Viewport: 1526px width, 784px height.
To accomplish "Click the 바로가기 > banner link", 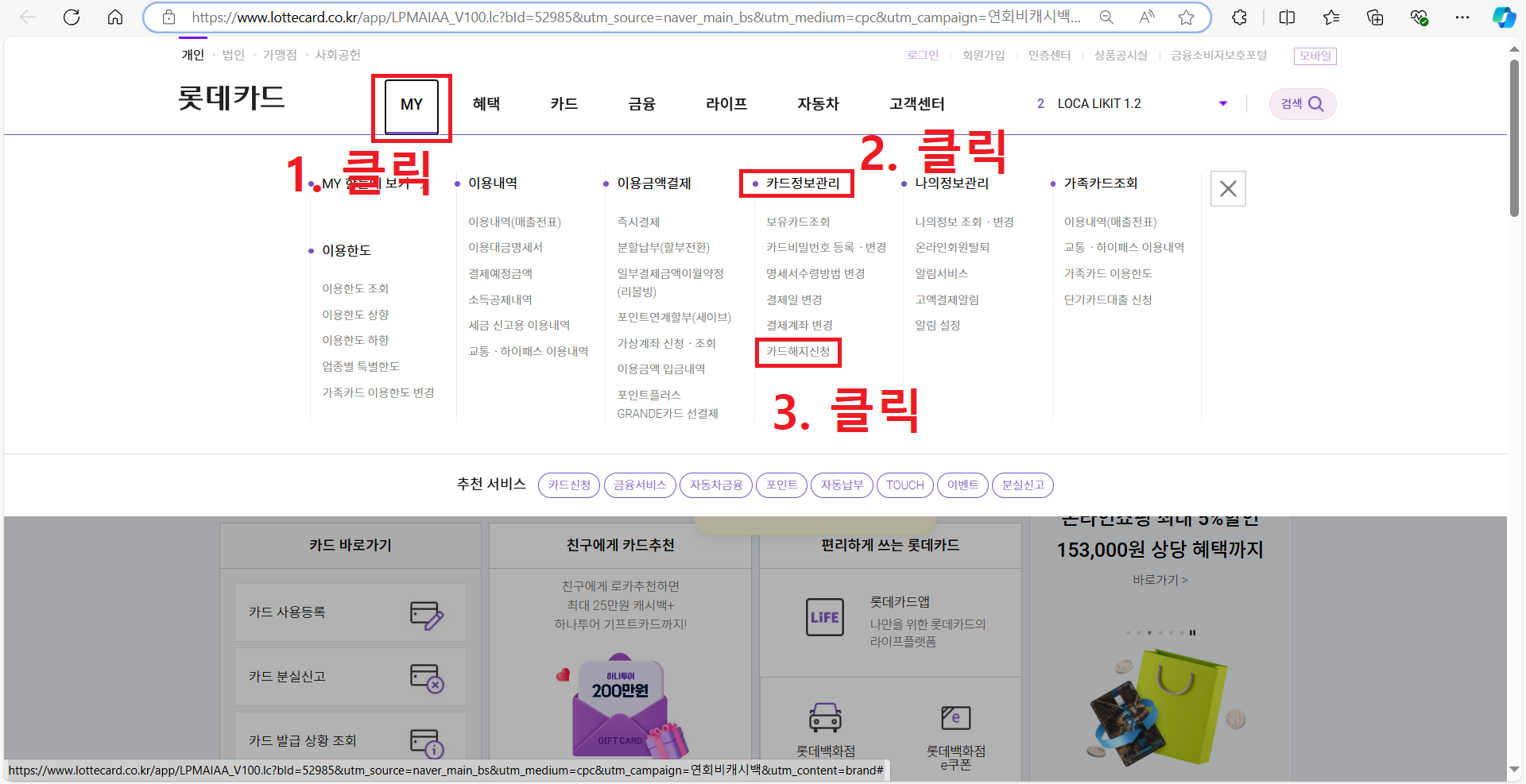I will pyautogui.click(x=1160, y=580).
